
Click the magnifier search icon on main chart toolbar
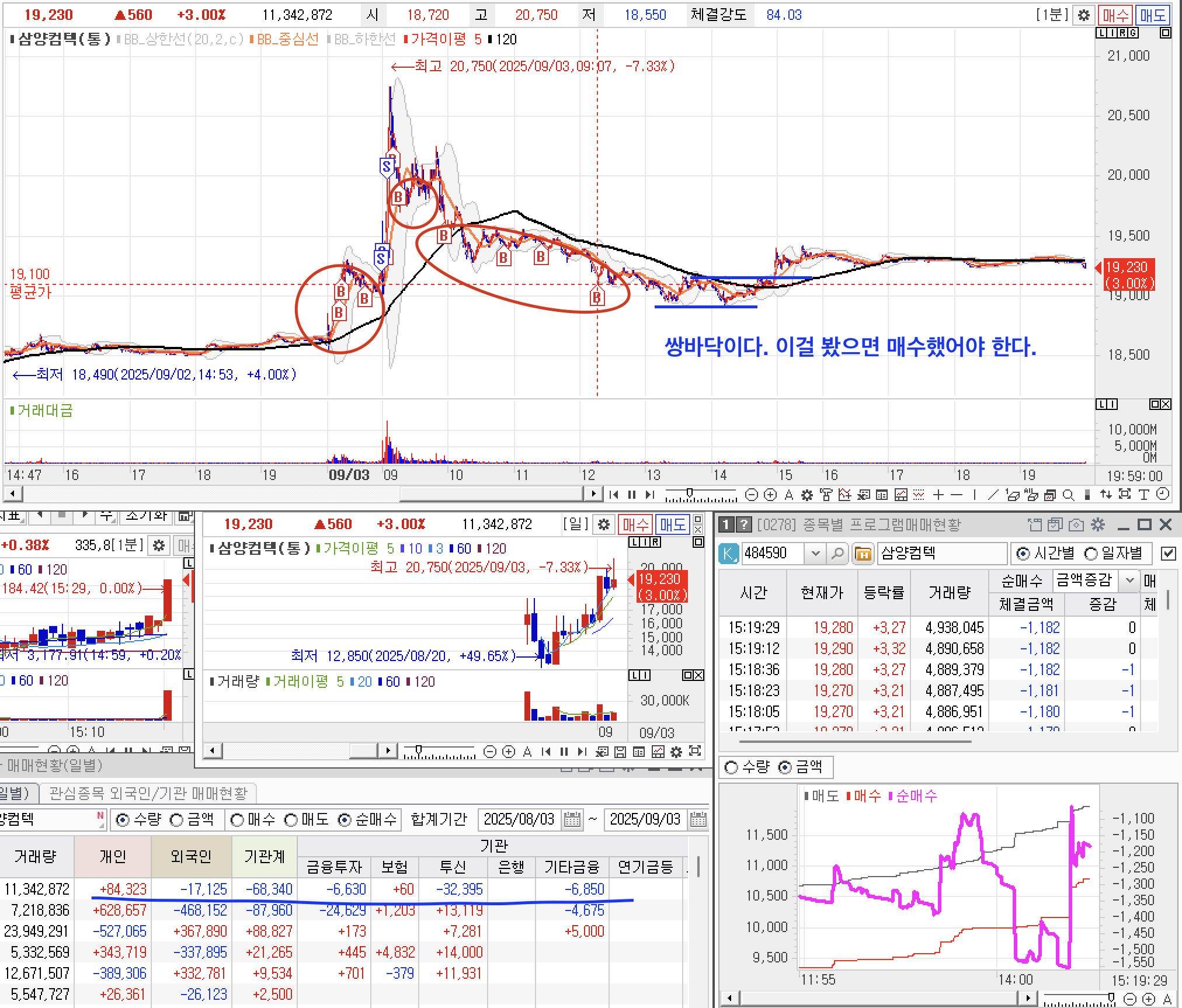click(x=1068, y=495)
